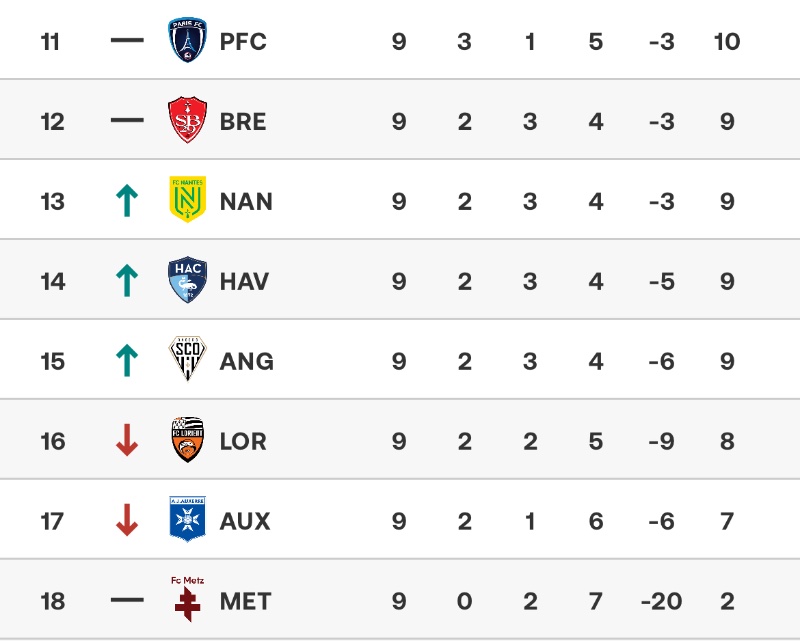Open the PFC team link
This screenshot has height=641, width=800.
(x=243, y=42)
